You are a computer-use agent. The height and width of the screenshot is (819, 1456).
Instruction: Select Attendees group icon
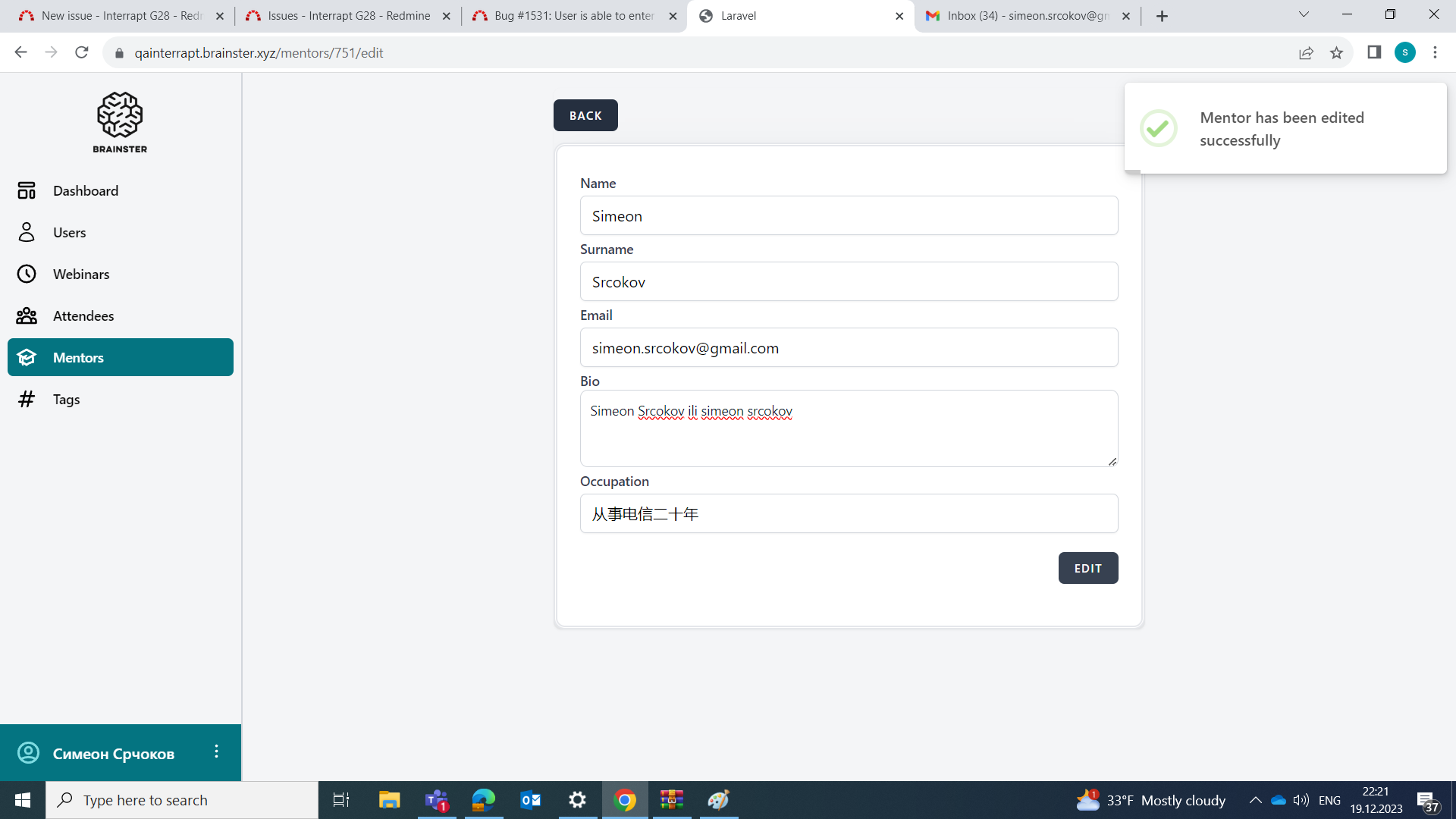pyautogui.click(x=27, y=315)
